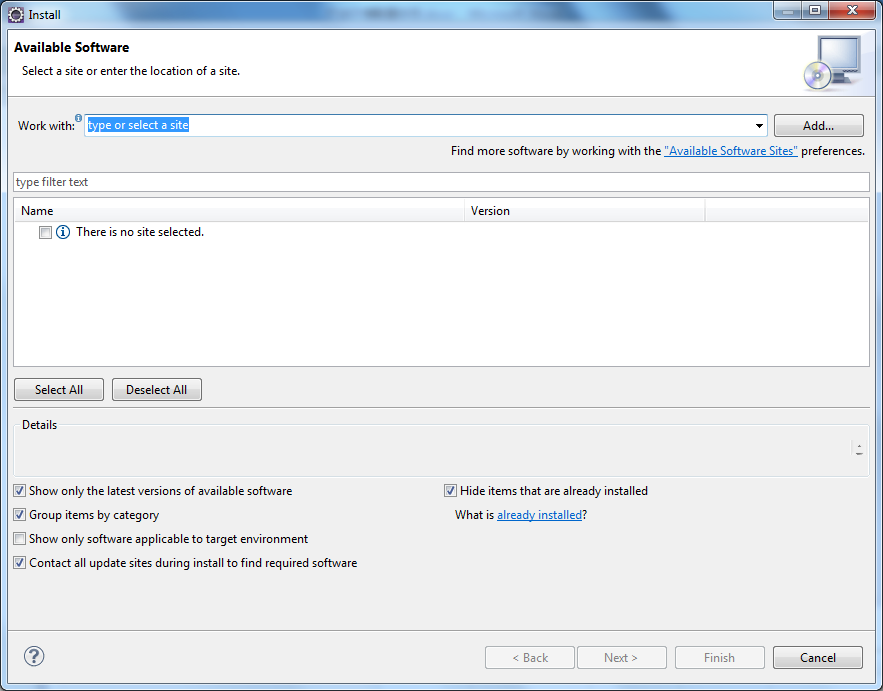883x691 pixels.
Task: Click the type filter text field
Action: point(442,182)
